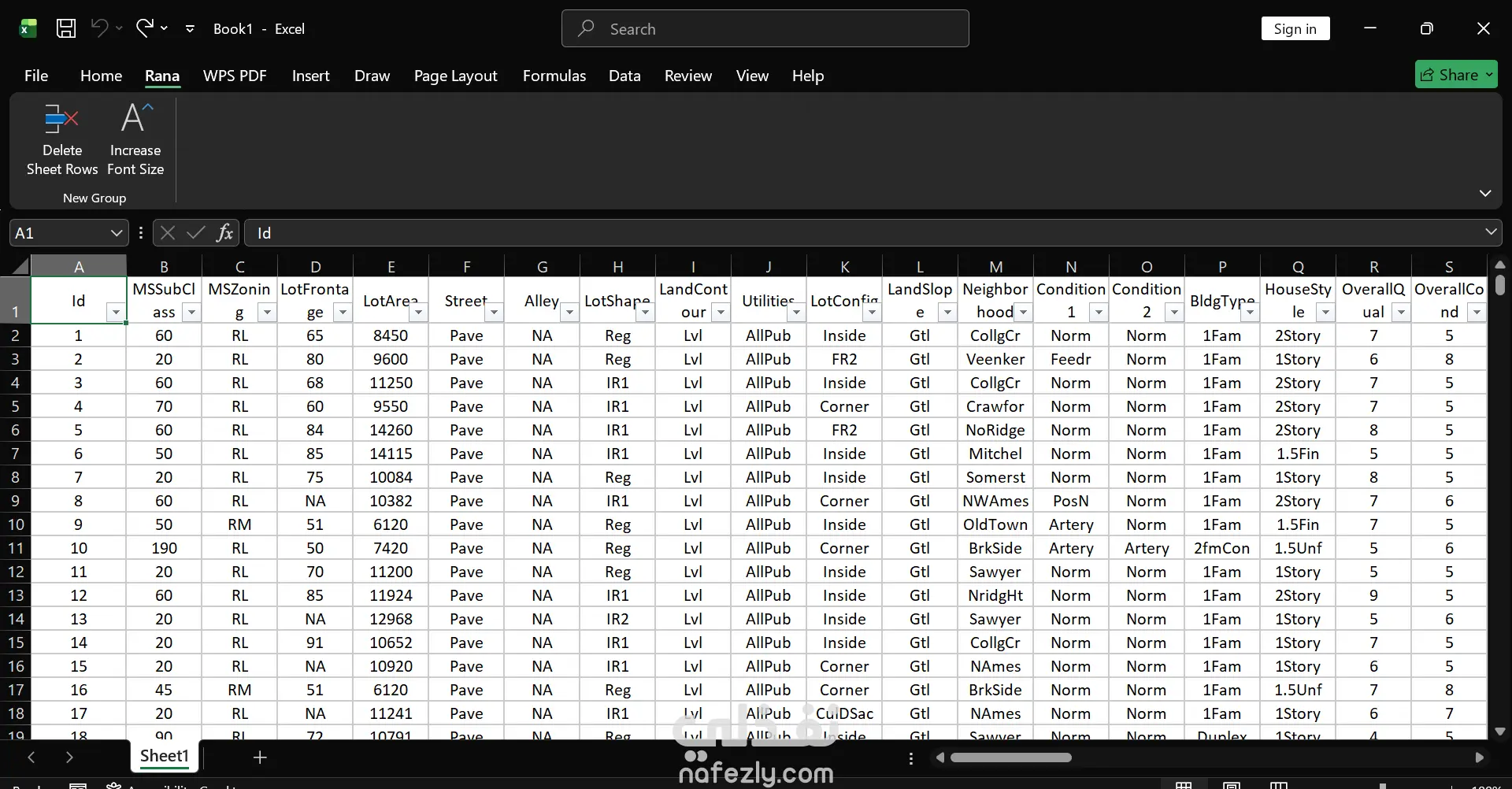Screen dimensions: 1512x789
Task: Expand the formula bar chevron
Action: click(x=1491, y=232)
